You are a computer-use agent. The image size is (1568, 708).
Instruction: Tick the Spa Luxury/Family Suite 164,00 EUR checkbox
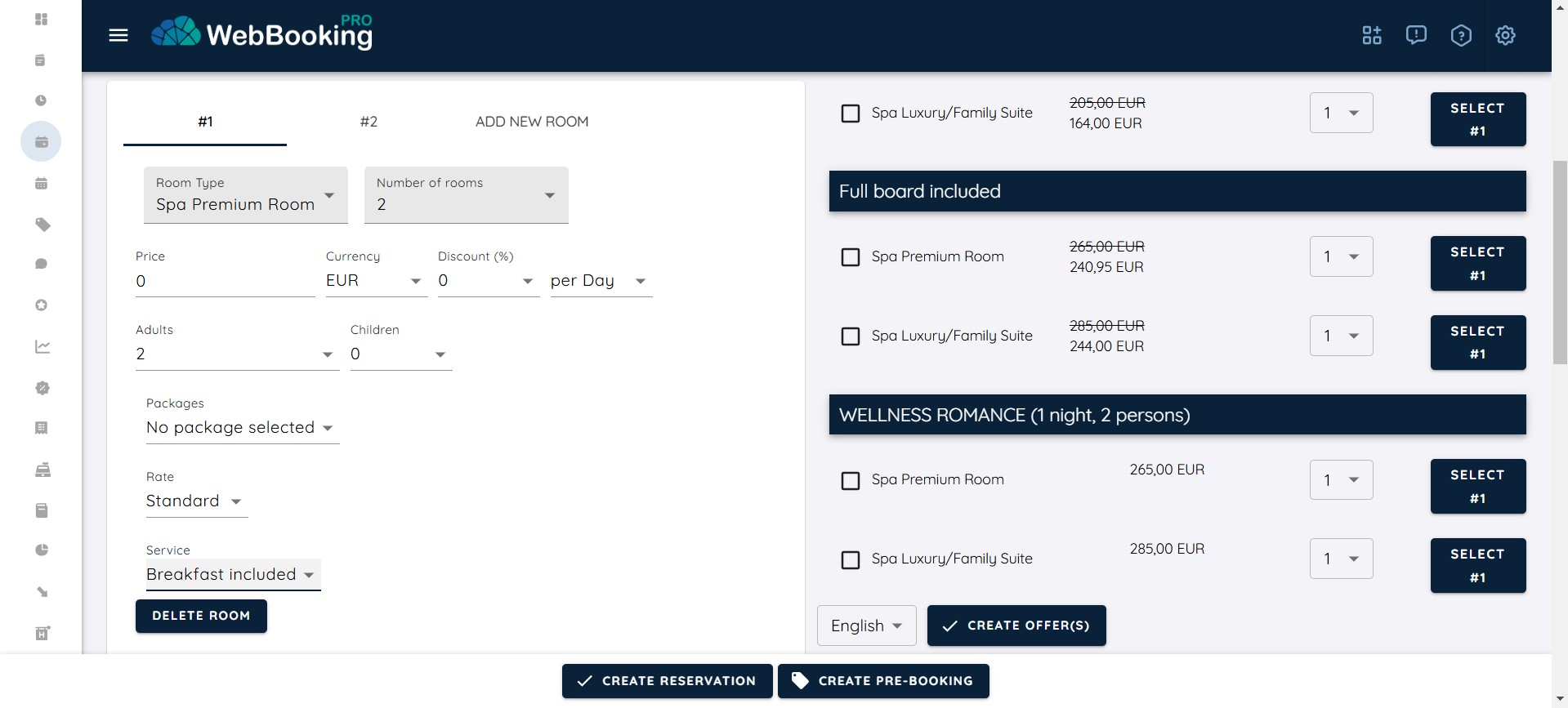[851, 114]
